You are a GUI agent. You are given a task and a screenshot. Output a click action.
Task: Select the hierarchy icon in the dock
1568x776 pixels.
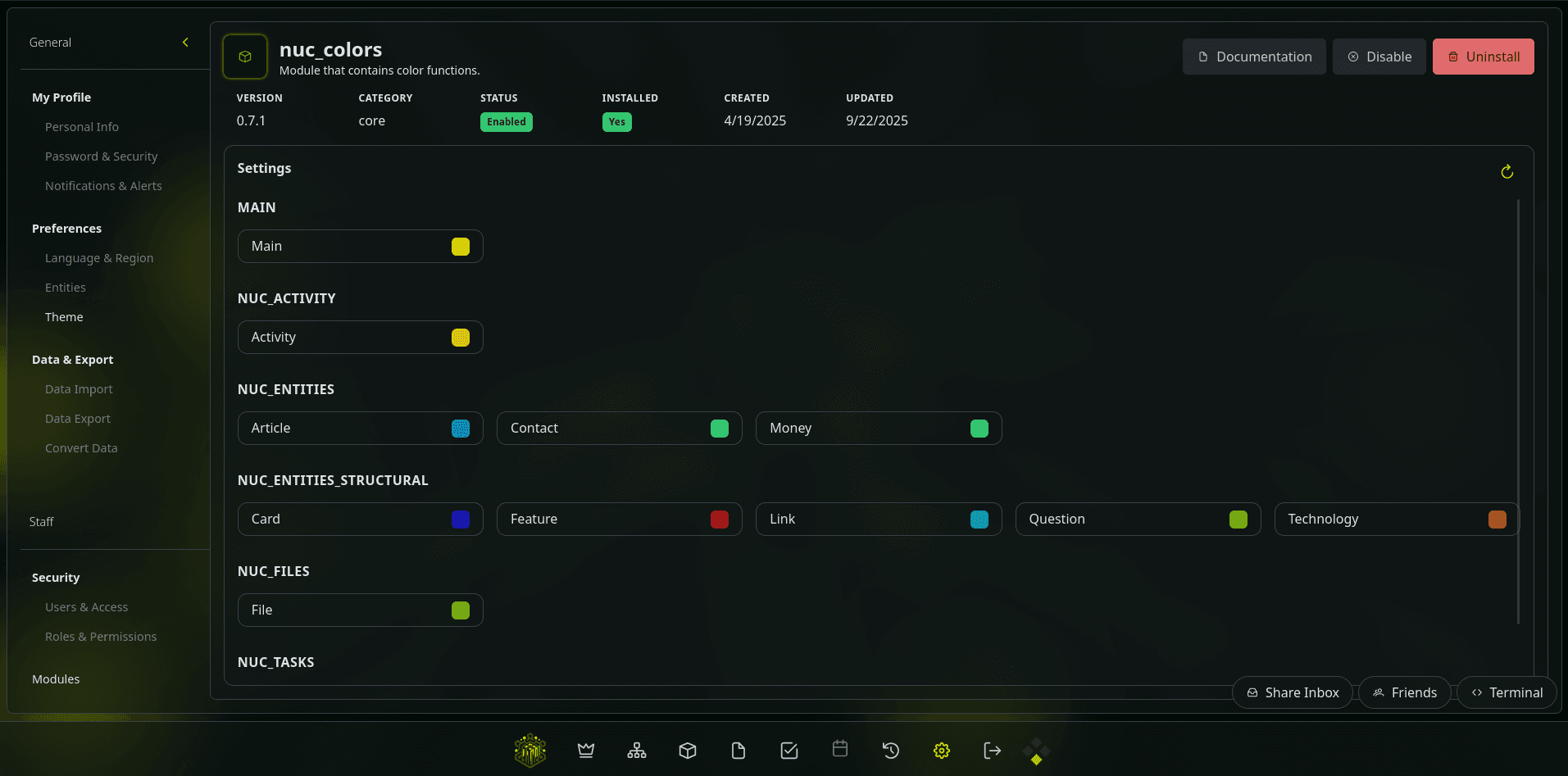(636, 750)
